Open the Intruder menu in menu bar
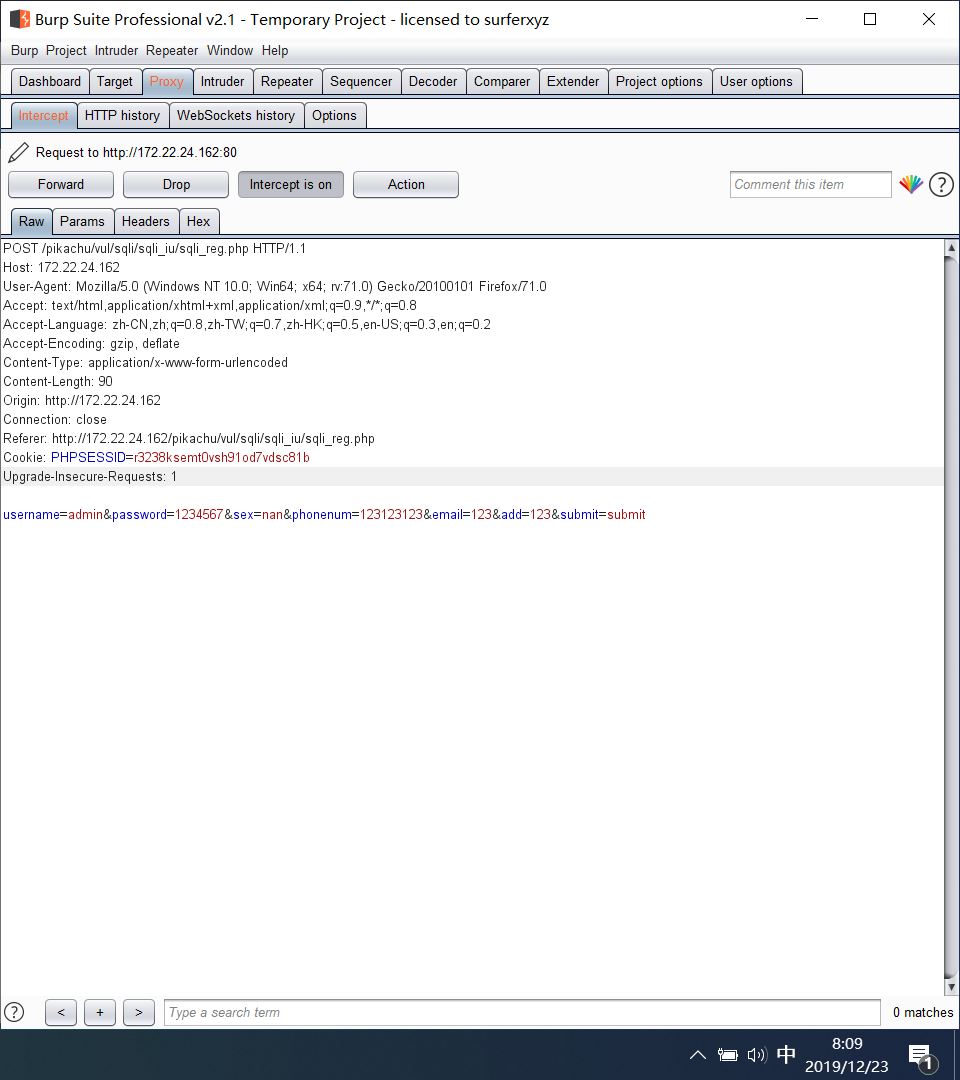 tap(116, 50)
